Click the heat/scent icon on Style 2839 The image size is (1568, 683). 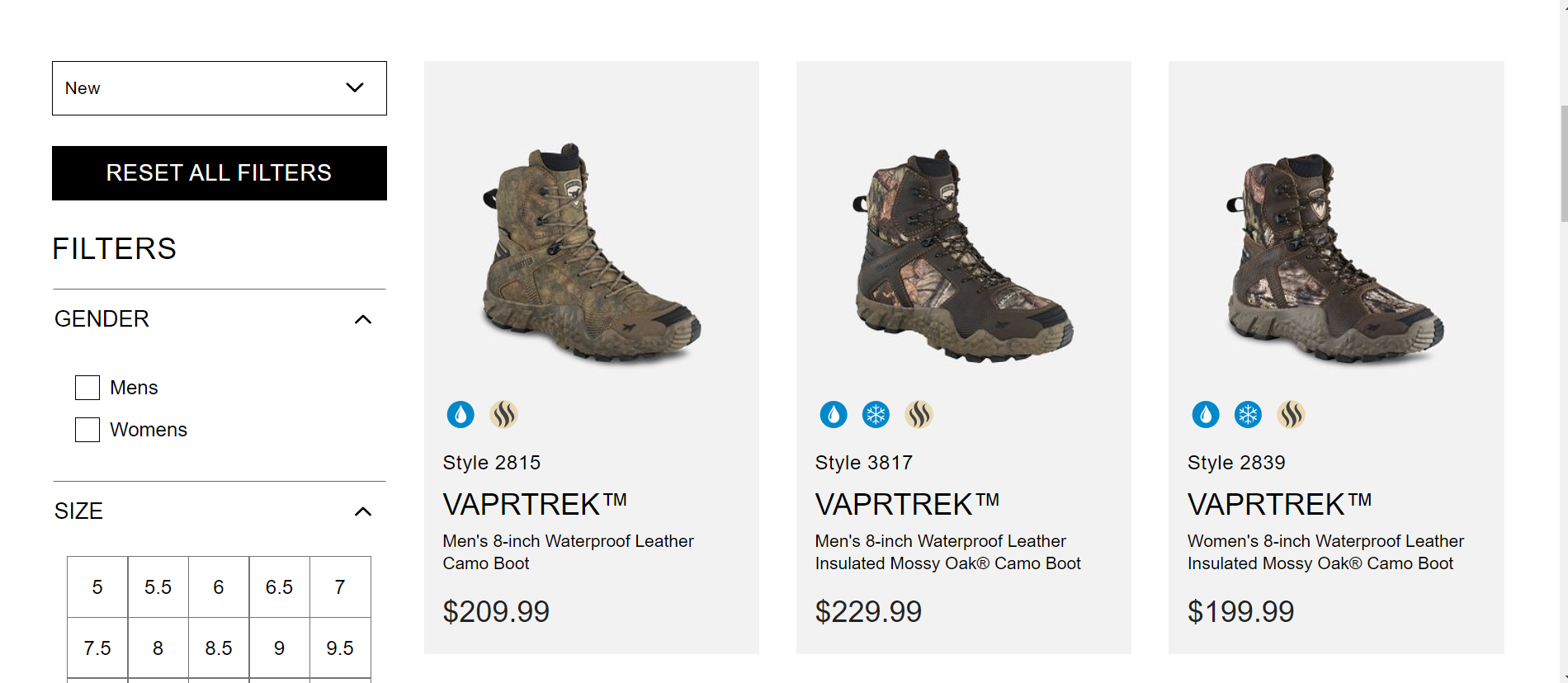1292,415
